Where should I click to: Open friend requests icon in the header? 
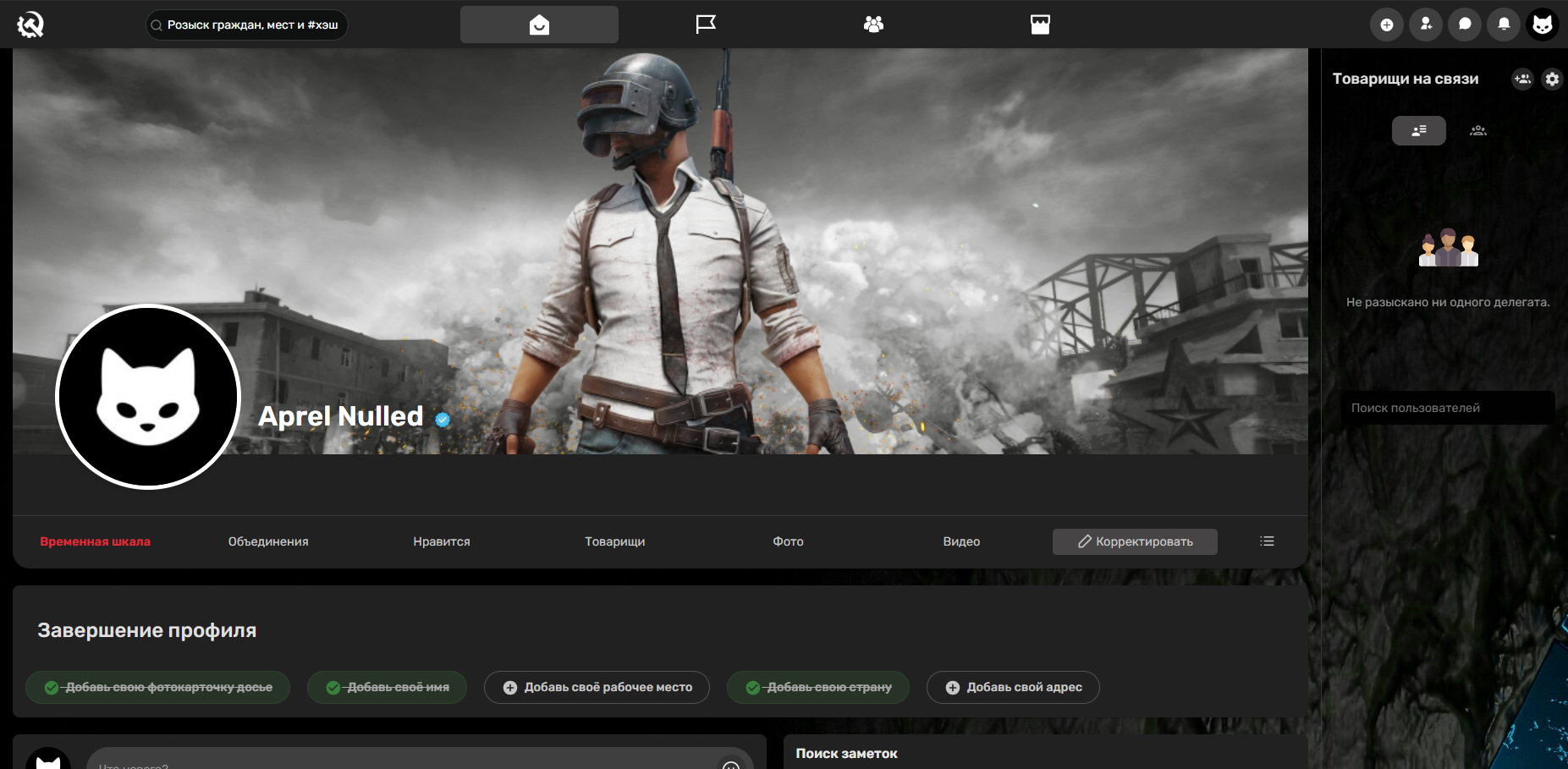1426,25
